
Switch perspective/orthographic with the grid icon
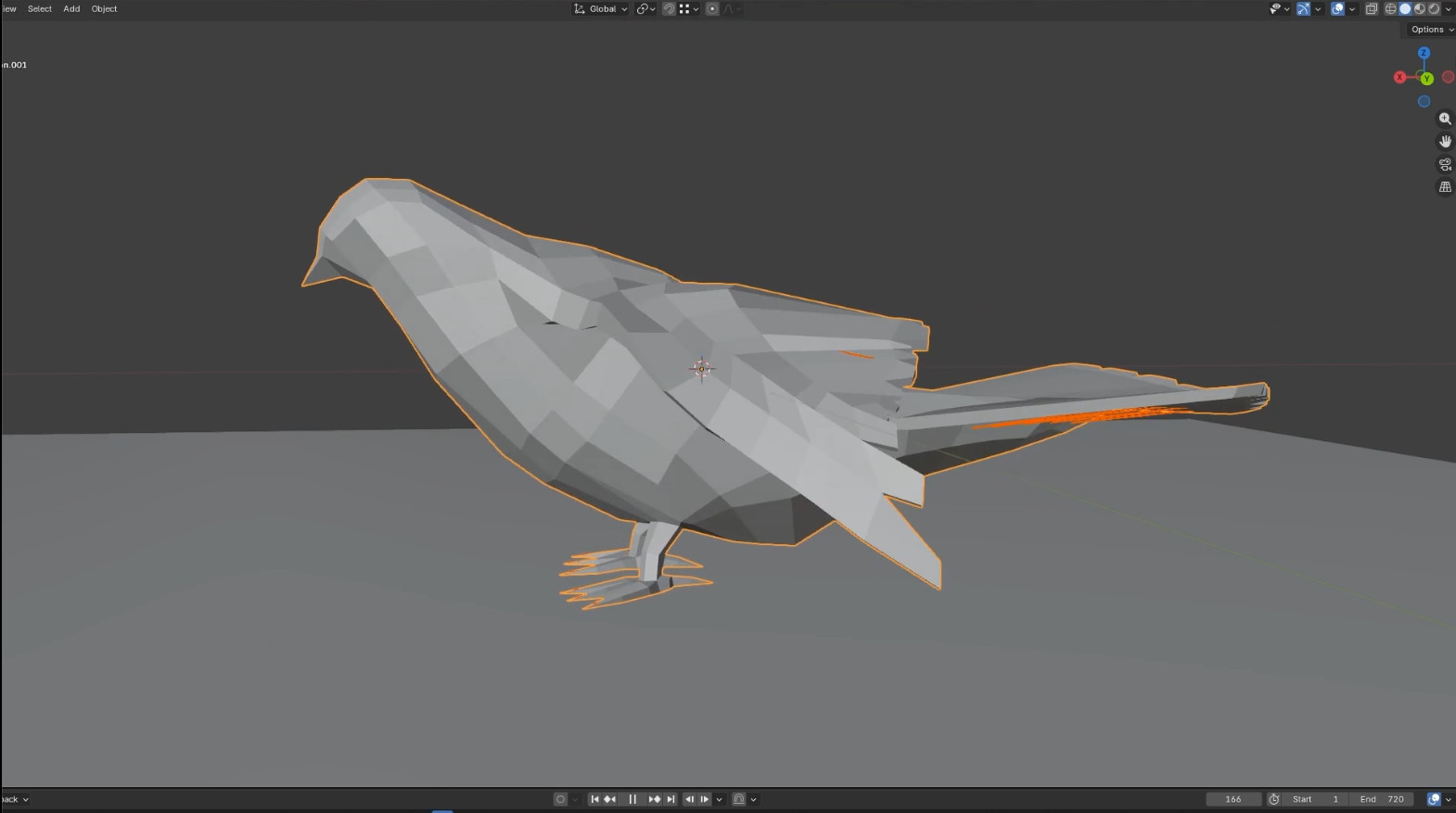coord(1445,187)
